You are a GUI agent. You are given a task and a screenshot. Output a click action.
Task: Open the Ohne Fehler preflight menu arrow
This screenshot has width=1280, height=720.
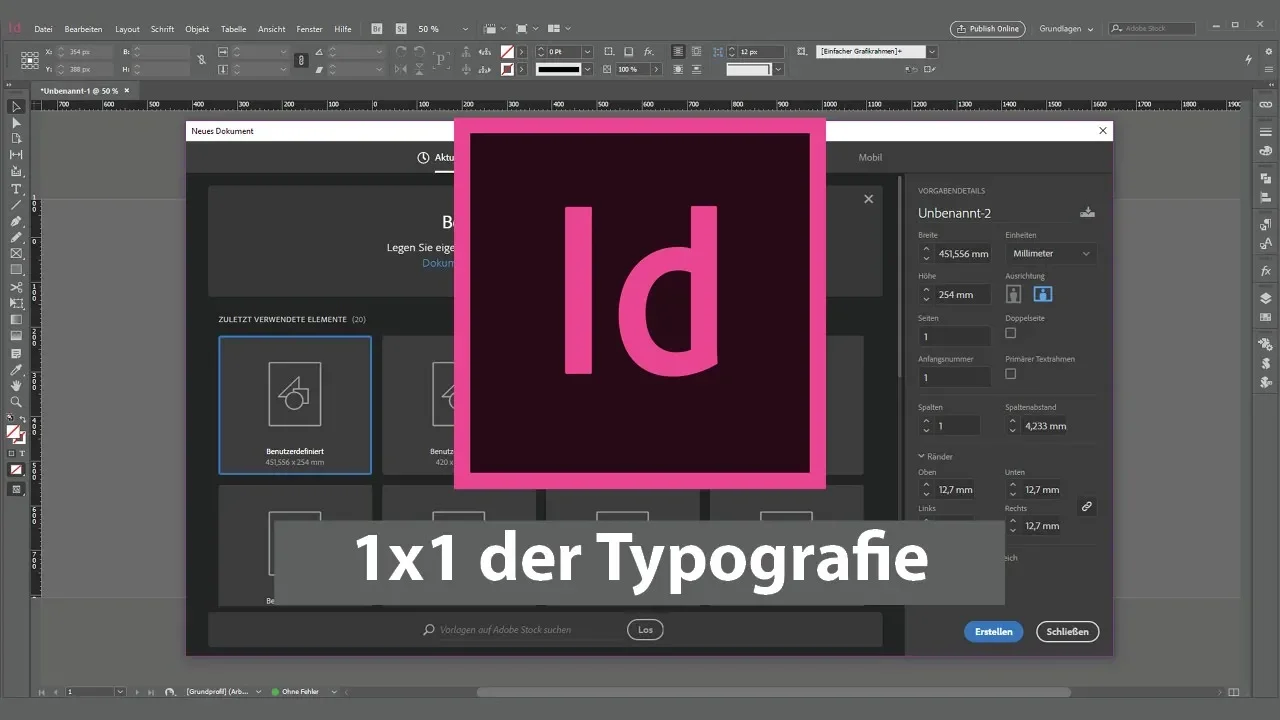[334, 691]
